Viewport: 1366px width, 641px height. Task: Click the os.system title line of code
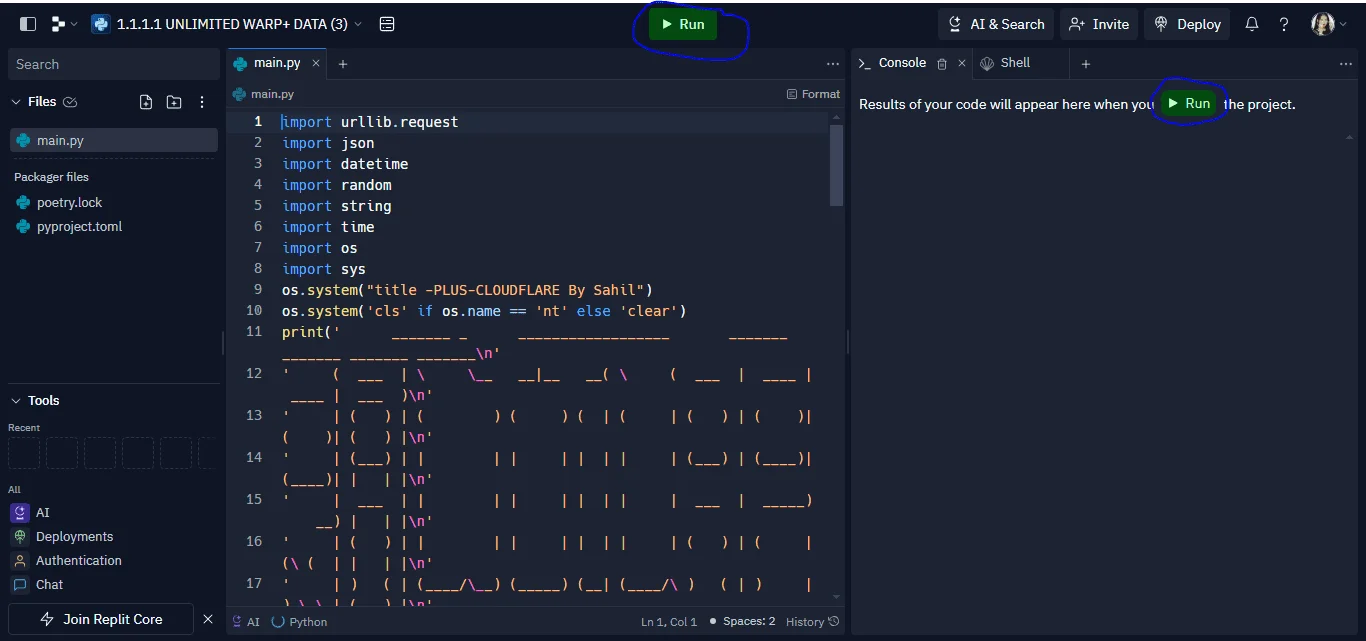pos(467,290)
